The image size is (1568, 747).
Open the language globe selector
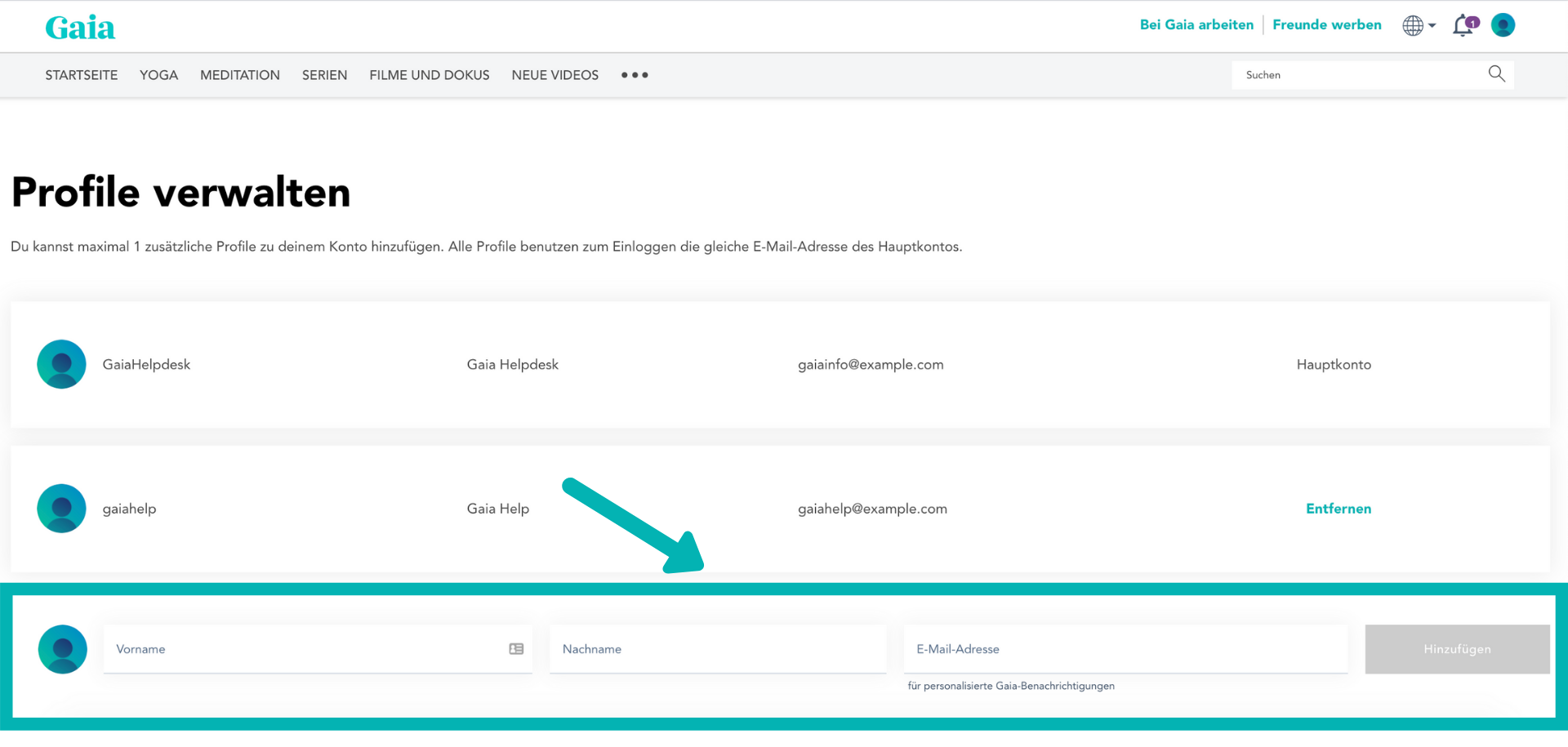1419,25
